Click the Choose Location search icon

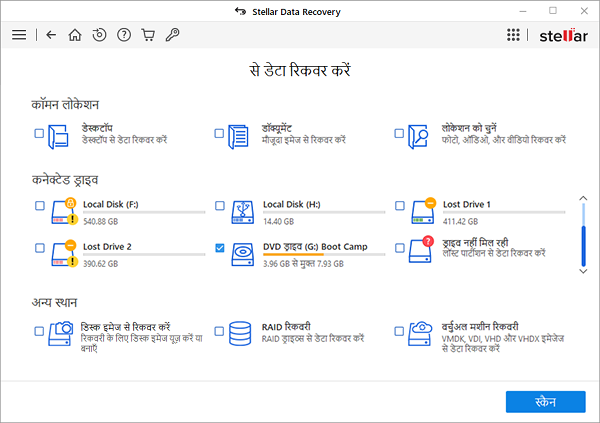418,136
